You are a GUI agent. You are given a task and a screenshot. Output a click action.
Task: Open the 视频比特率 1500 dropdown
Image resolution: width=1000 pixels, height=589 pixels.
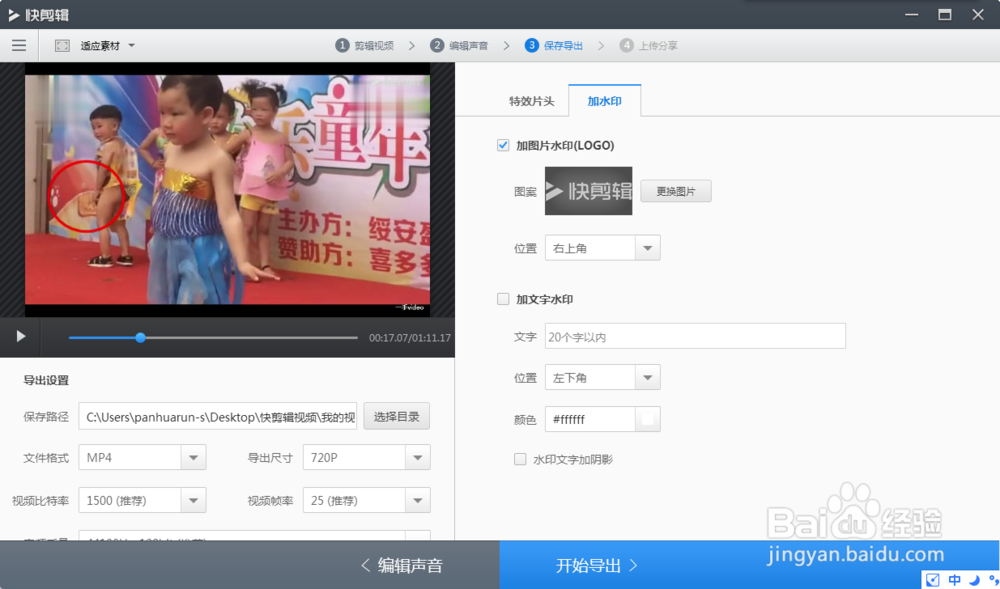point(142,500)
